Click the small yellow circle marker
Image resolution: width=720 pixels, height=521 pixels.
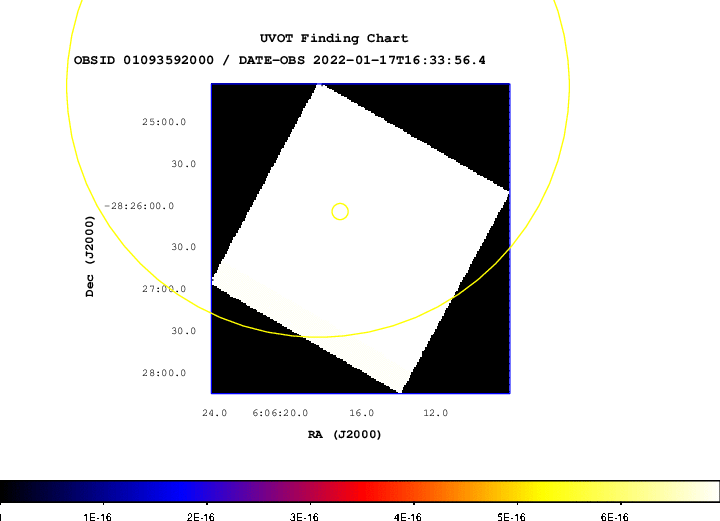pyautogui.click(x=340, y=212)
